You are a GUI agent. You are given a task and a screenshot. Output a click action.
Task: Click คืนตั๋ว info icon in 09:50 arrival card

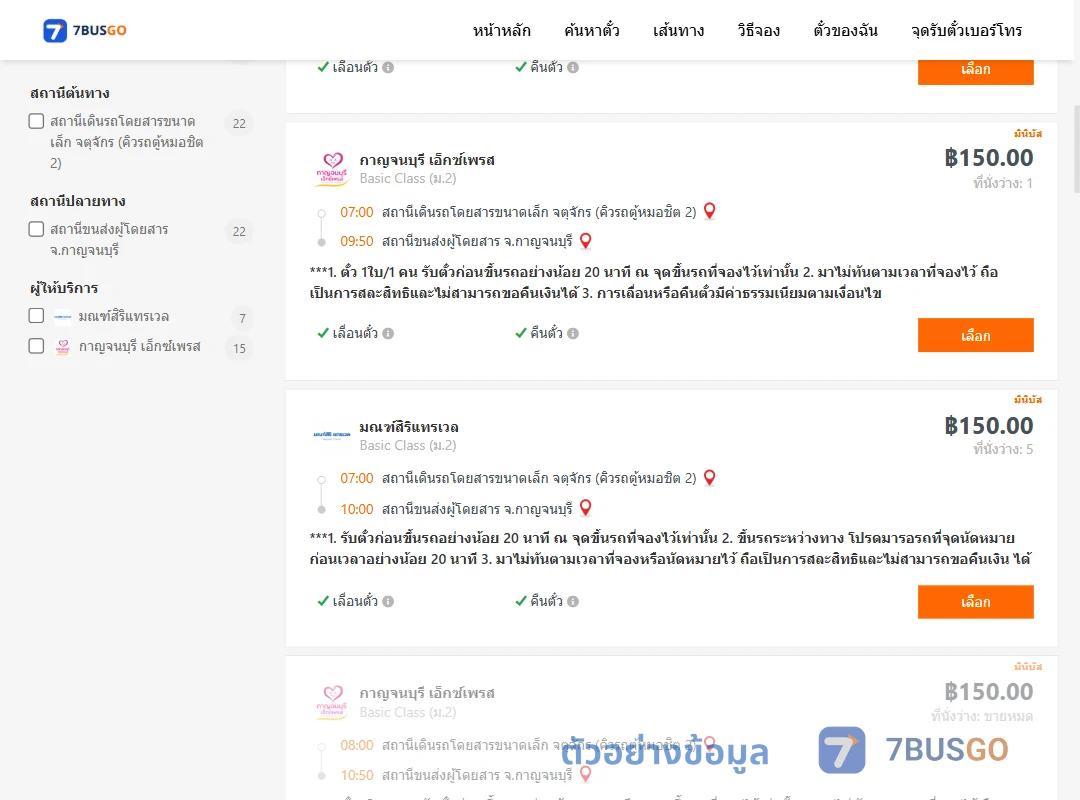tap(573, 334)
